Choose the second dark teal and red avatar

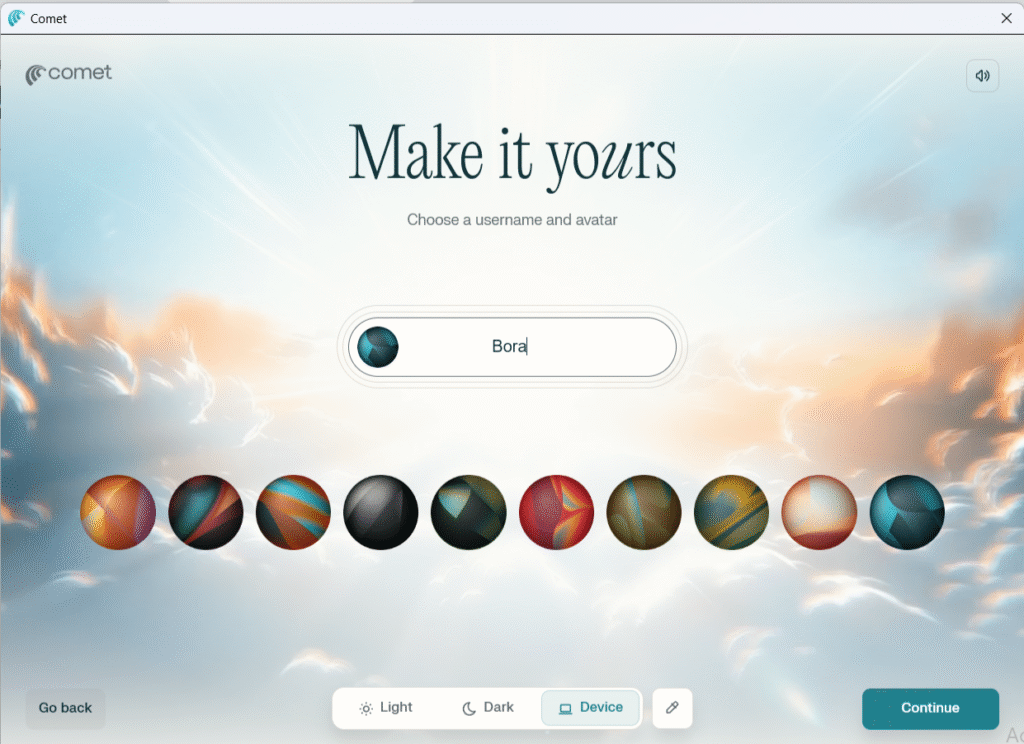click(x=206, y=512)
